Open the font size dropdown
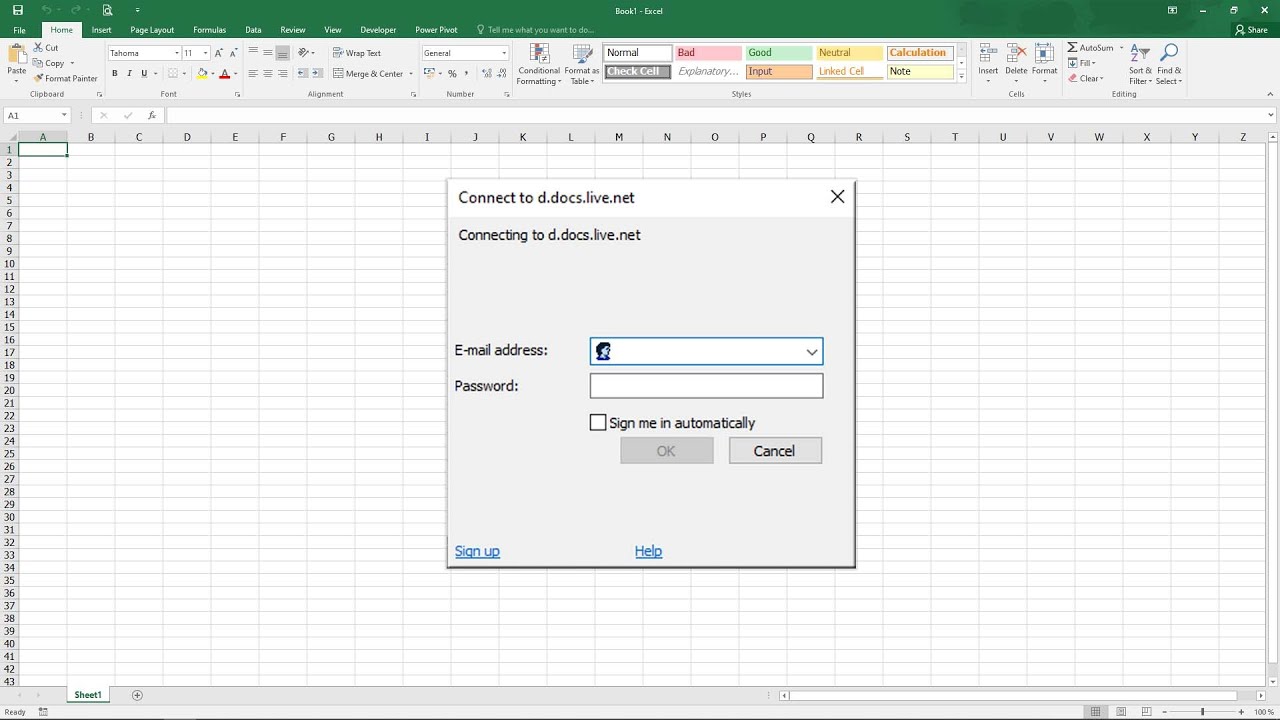Image resolution: width=1280 pixels, height=720 pixels. pyautogui.click(x=206, y=53)
